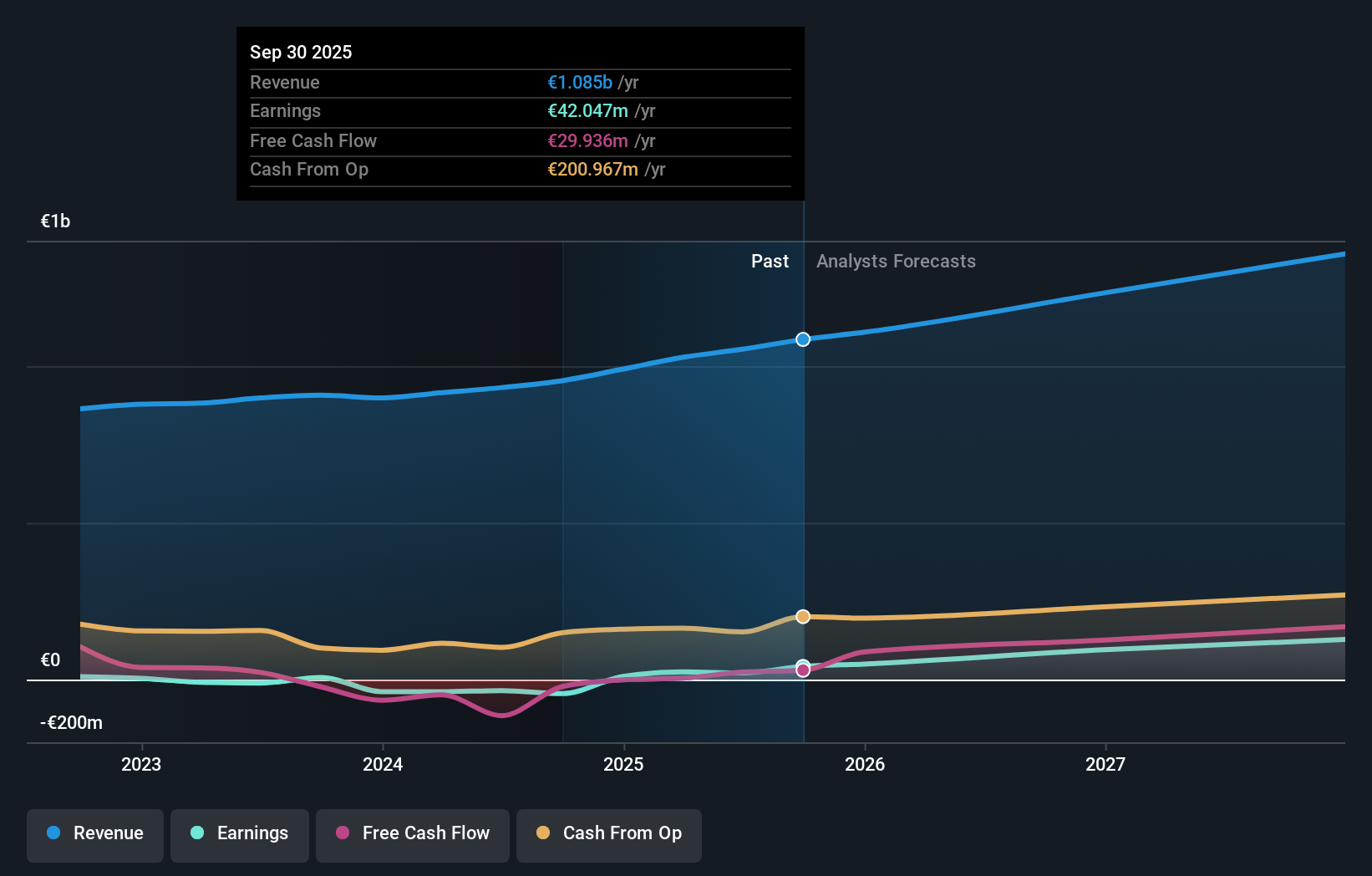1372x876 pixels.
Task: Click the 2023 axis label
Action: click(141, 764)
